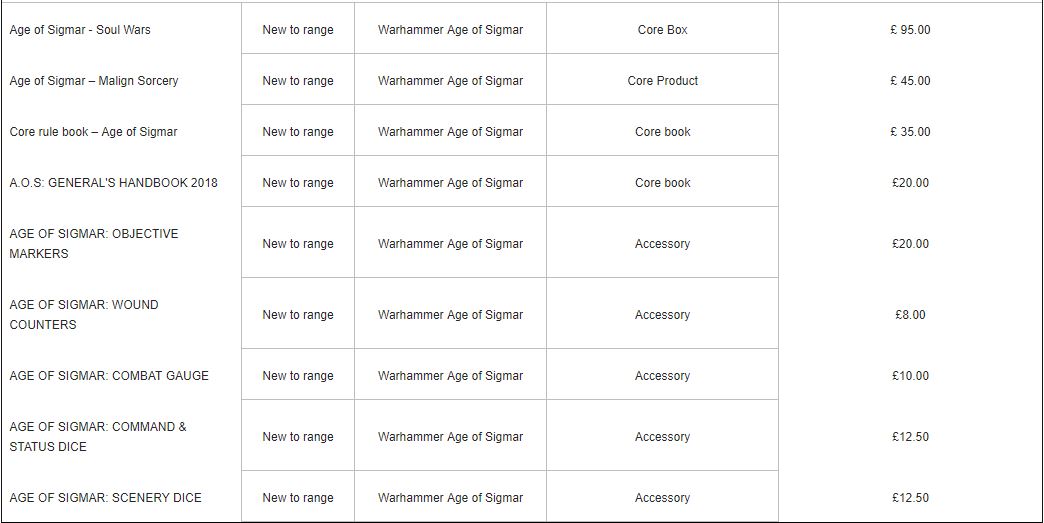Screen dimensions: 1044x523
Task: Click AGE OF SIGMAR: OBJECTIVE MARKERS name
Action: (94, 244)
